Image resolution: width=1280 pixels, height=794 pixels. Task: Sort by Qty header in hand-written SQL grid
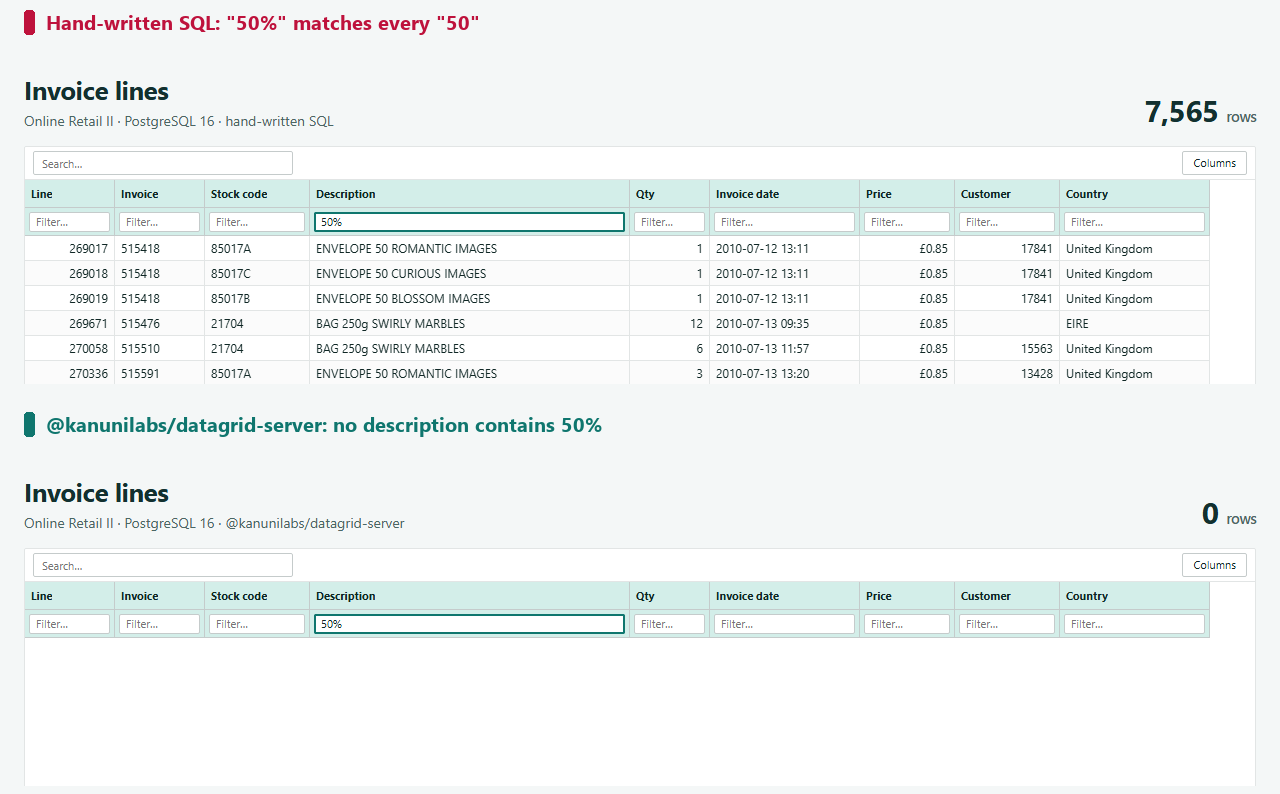tap(670, 194)
